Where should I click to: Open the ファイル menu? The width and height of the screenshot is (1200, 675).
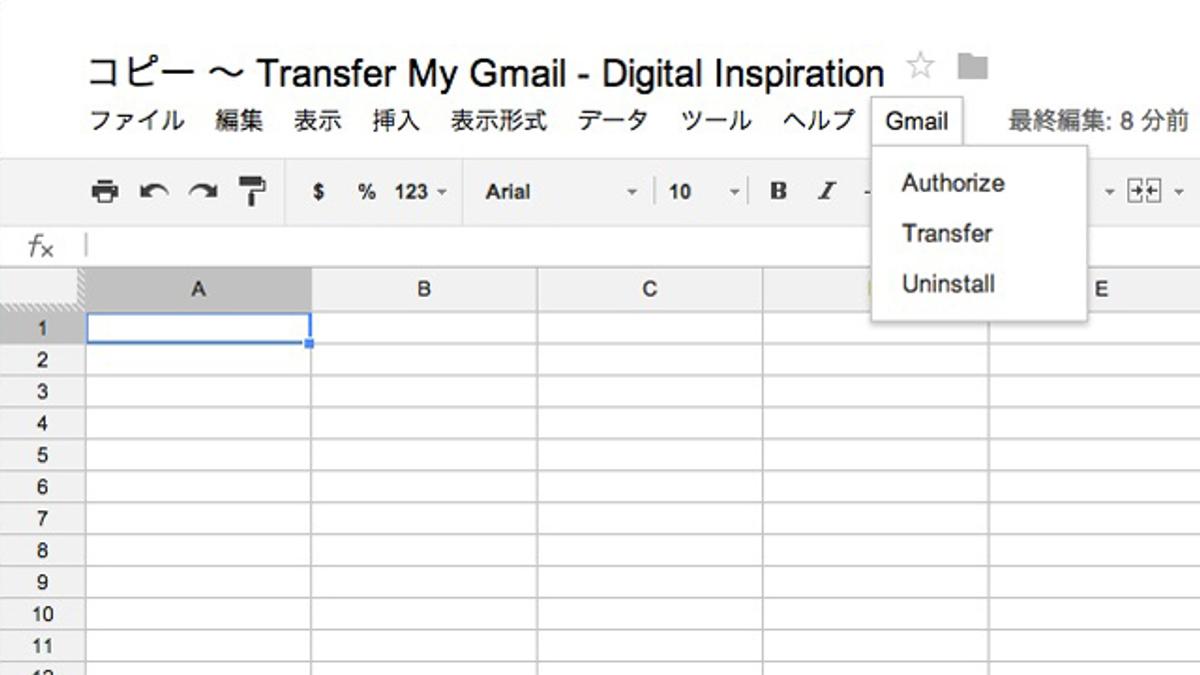tap(137, 122)
